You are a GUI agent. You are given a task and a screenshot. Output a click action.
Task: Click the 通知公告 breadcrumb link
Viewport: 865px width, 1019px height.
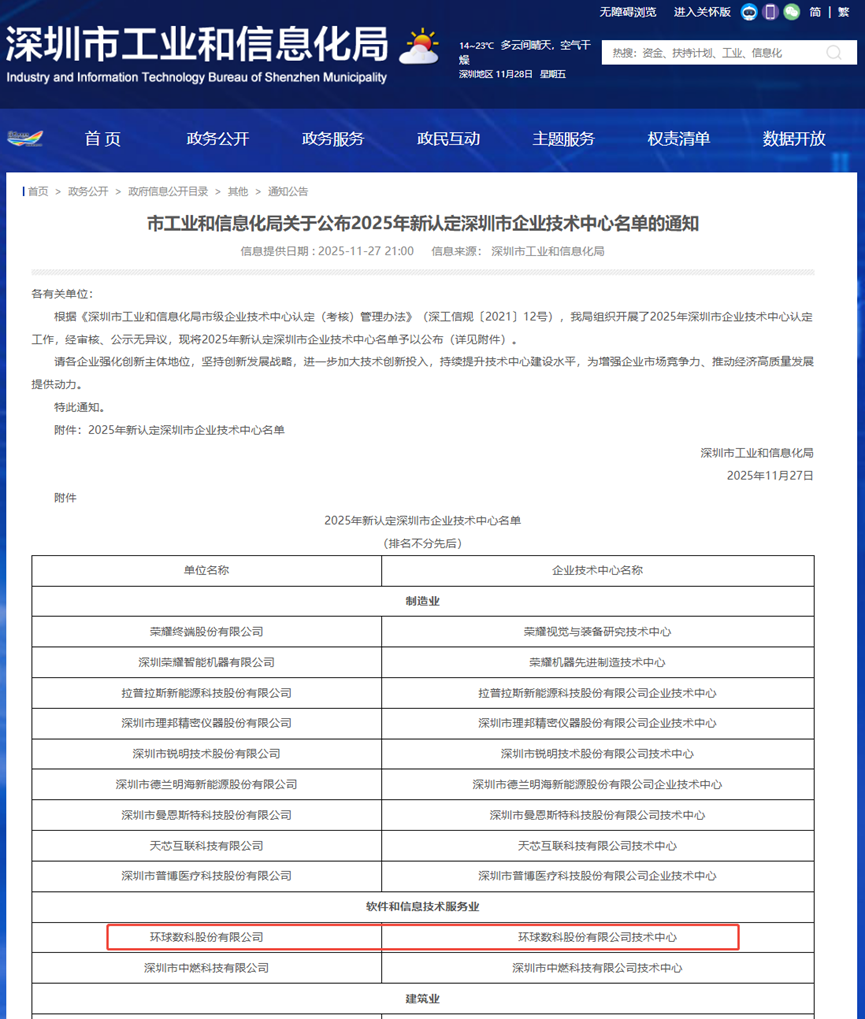pos(288,192)
